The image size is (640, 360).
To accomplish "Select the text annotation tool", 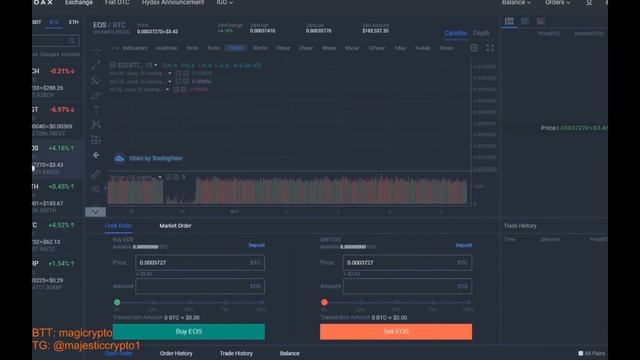I will pyautogui.click(x=96, y=109).
